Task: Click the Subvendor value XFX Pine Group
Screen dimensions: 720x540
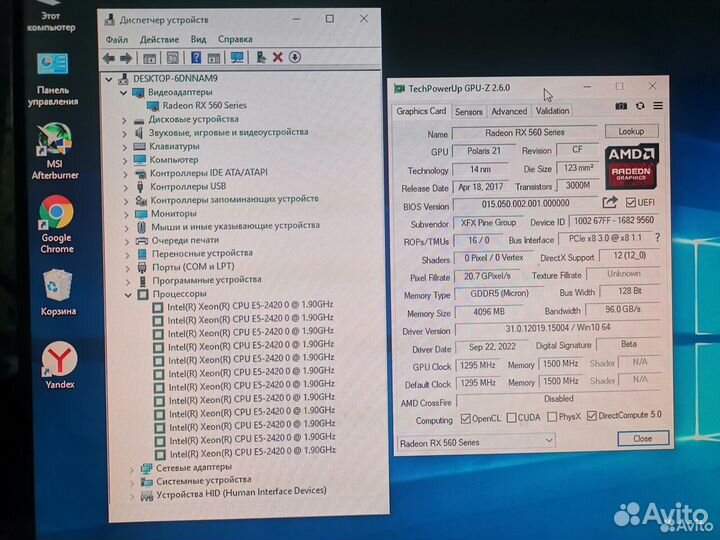Action: (x=488, y=223)
